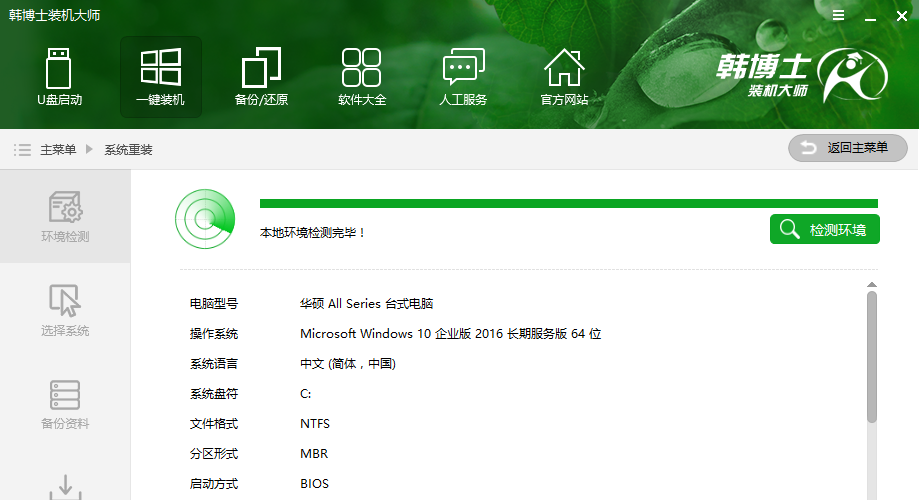Image resolution: width=919 pixels, height=500 pixels.
Task: Click the 系统语言 label
Action: (x=214, y=364)
